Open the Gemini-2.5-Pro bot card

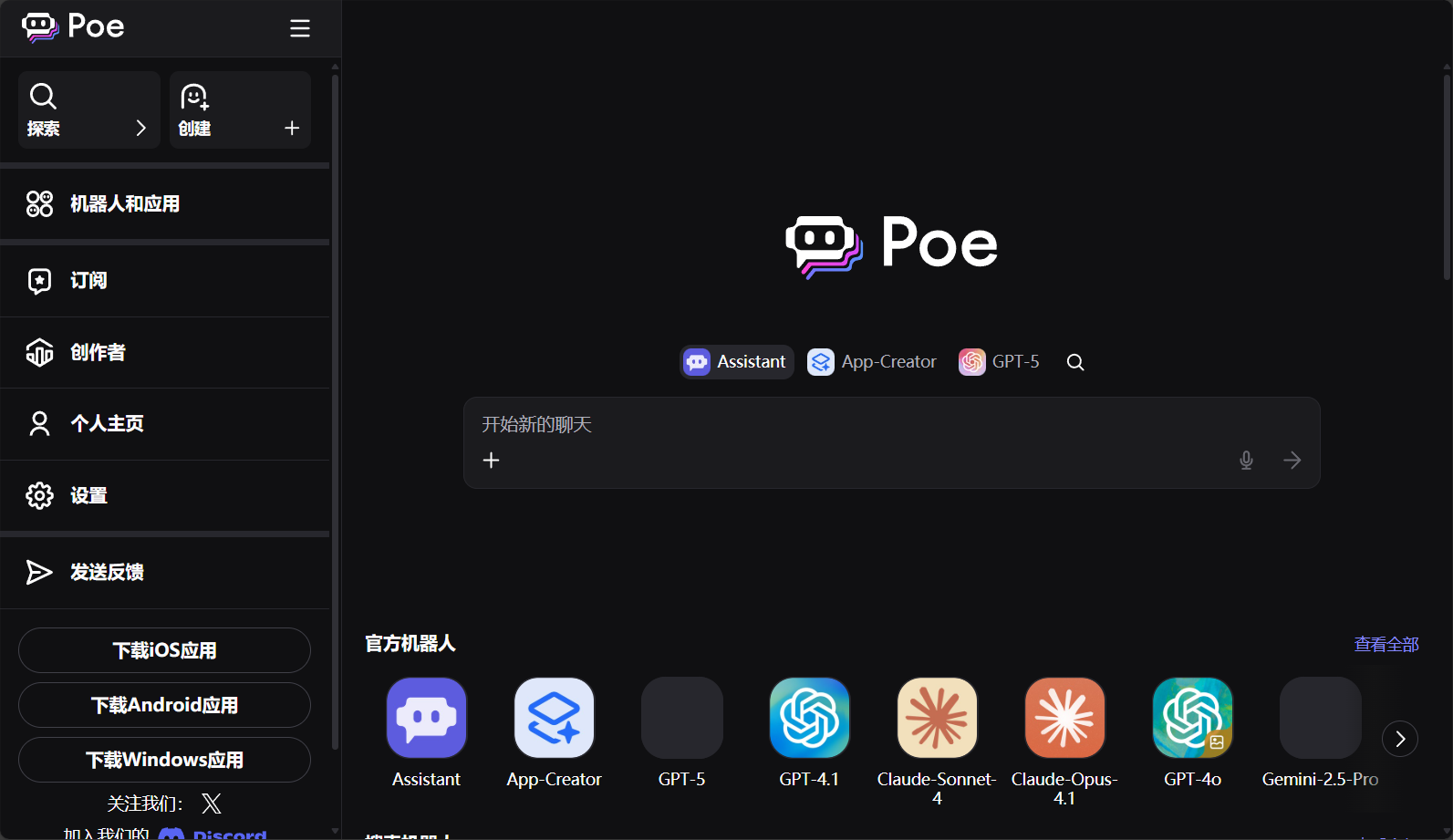(x=1320, y=732)
